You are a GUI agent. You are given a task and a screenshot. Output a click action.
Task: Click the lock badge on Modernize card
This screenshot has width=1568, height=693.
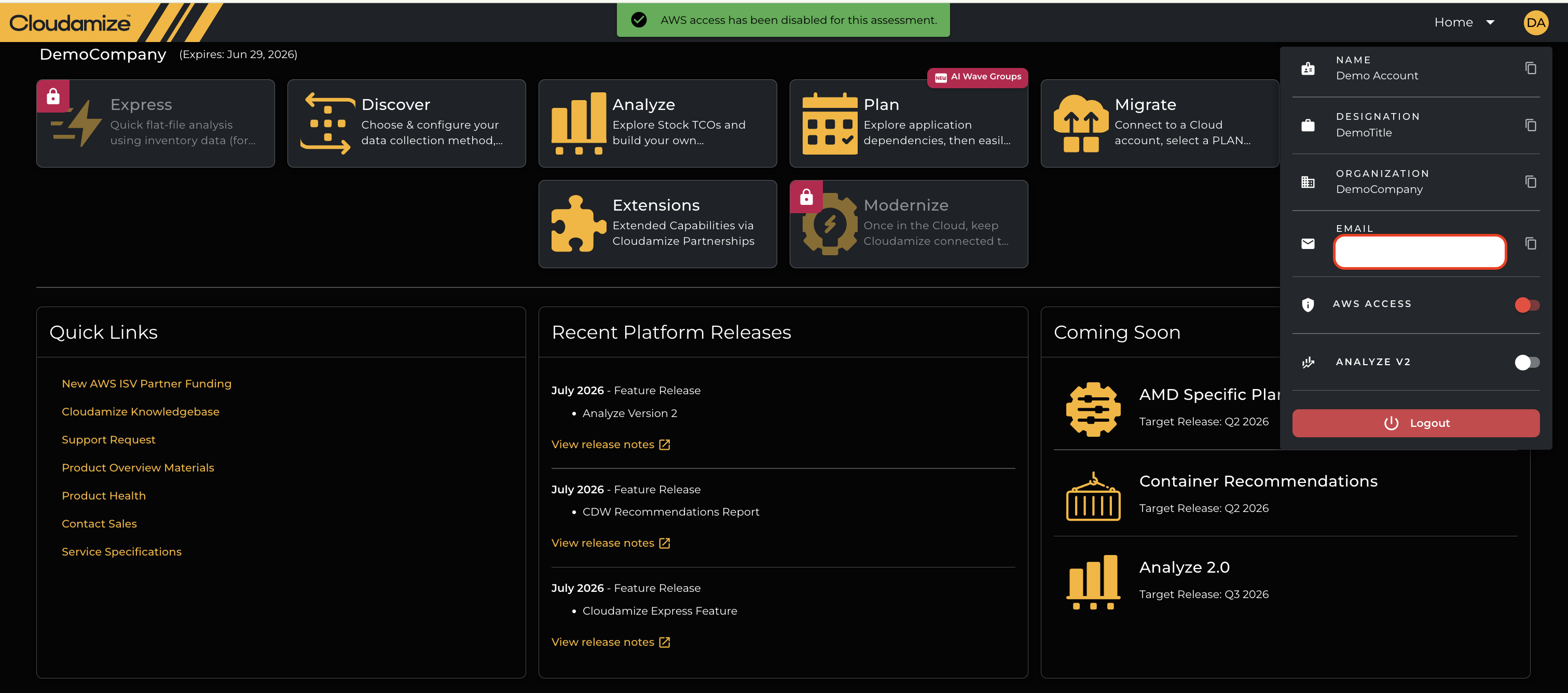coord(806,197)
